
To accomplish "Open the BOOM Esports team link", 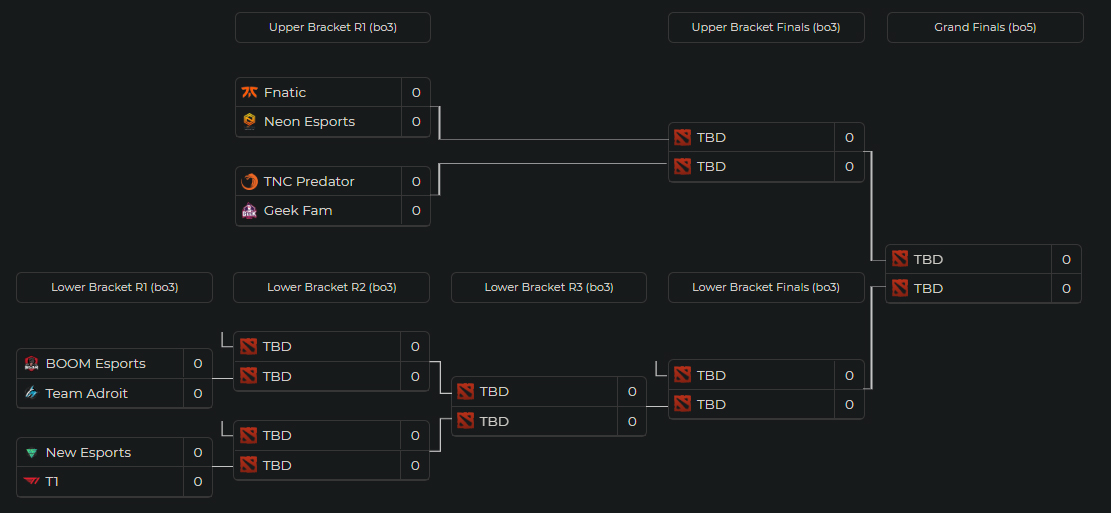I will coord(95,363).
